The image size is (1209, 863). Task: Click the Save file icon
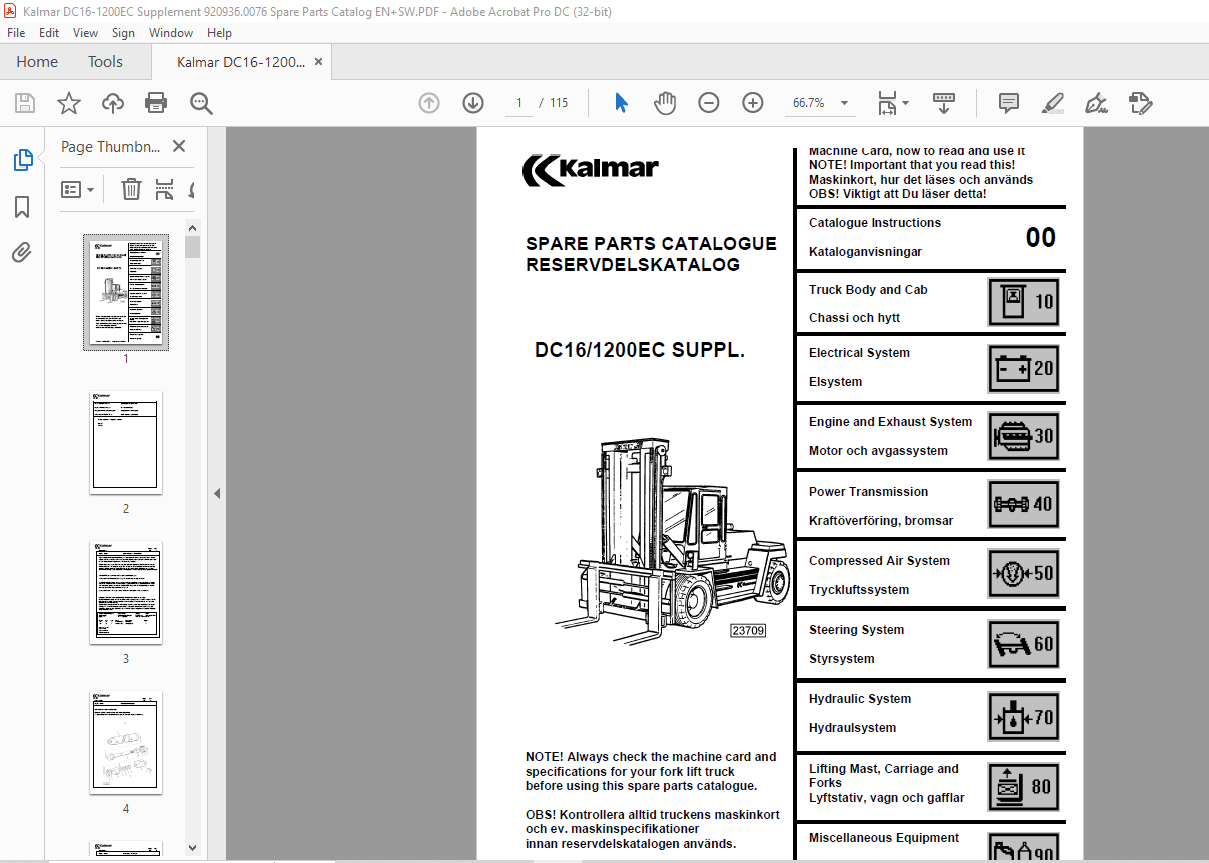point(24,102)
